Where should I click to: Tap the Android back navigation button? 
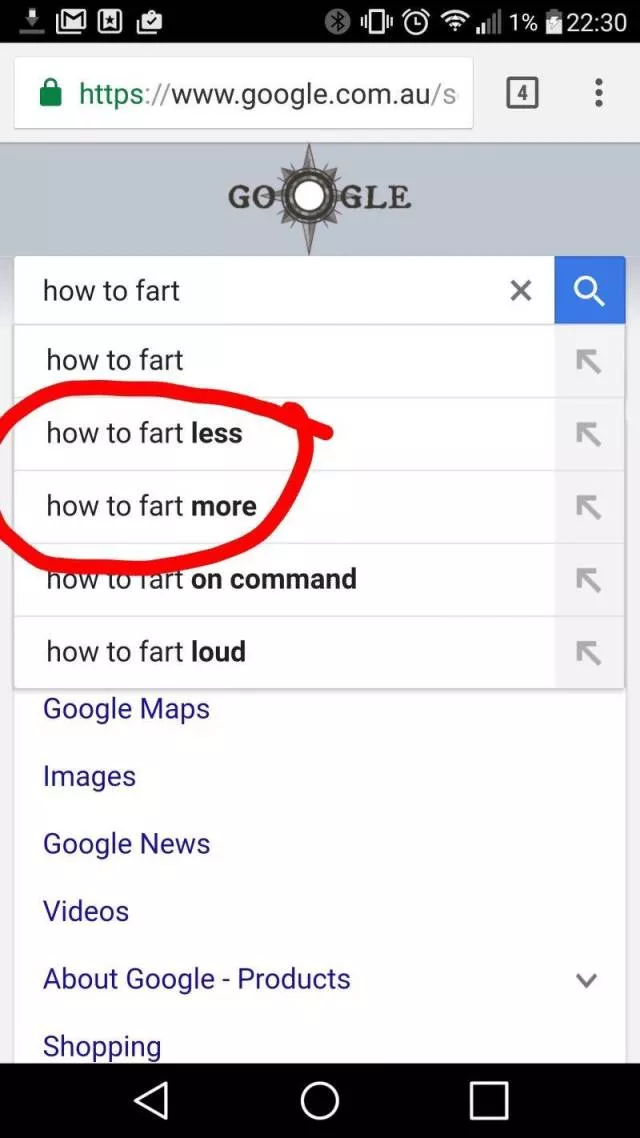[x=151, y=1100]
